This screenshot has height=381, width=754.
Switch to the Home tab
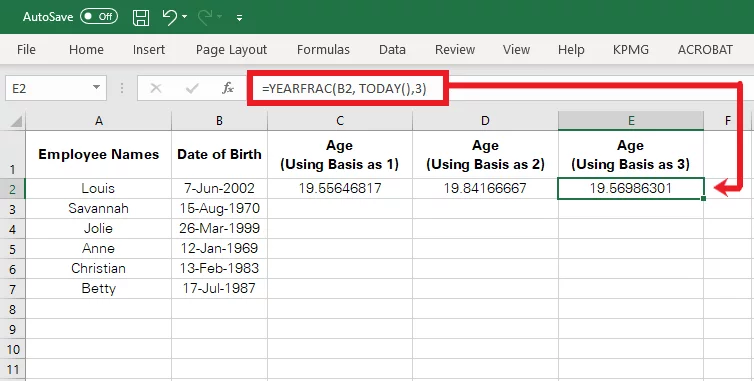coord(86,50)
